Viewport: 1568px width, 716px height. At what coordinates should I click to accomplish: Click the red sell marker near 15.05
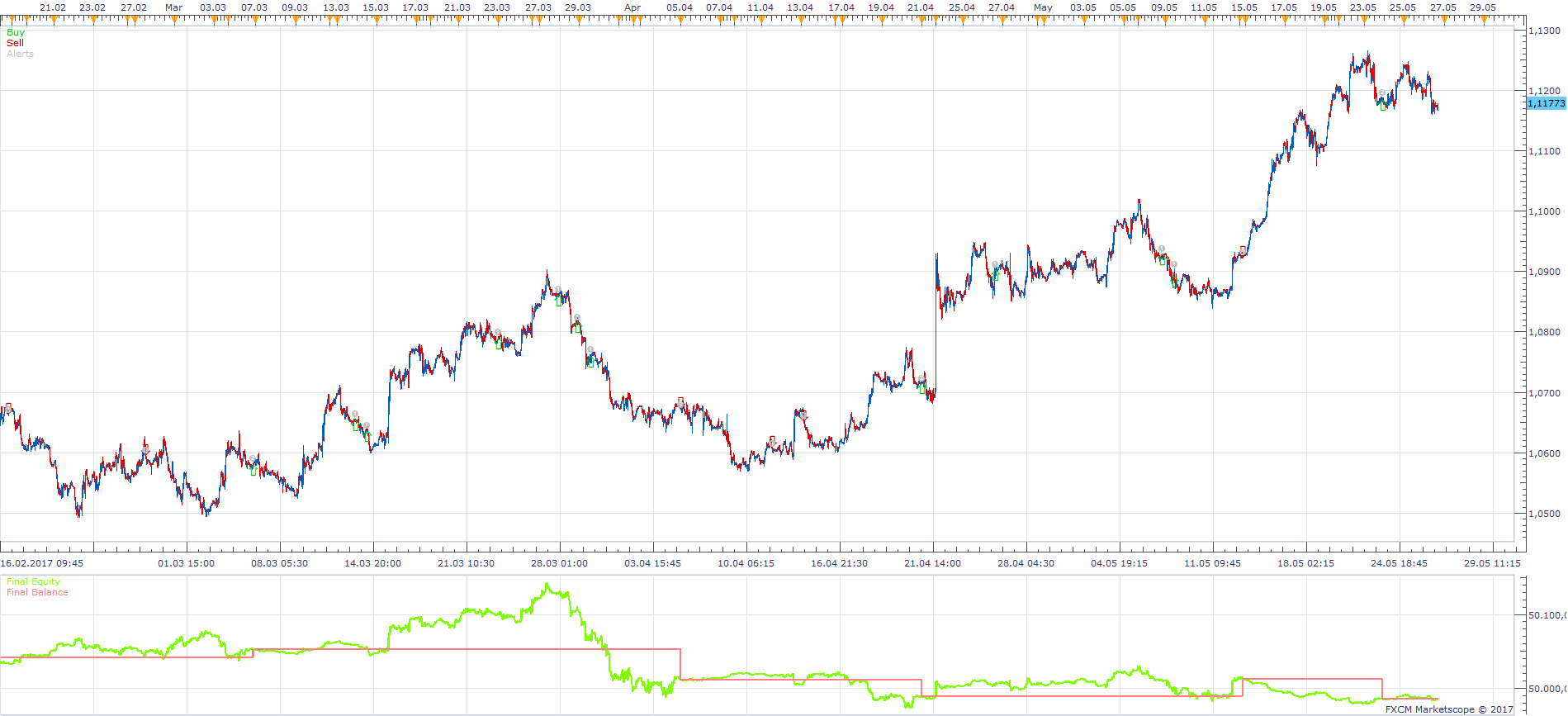click(1243, 250)
